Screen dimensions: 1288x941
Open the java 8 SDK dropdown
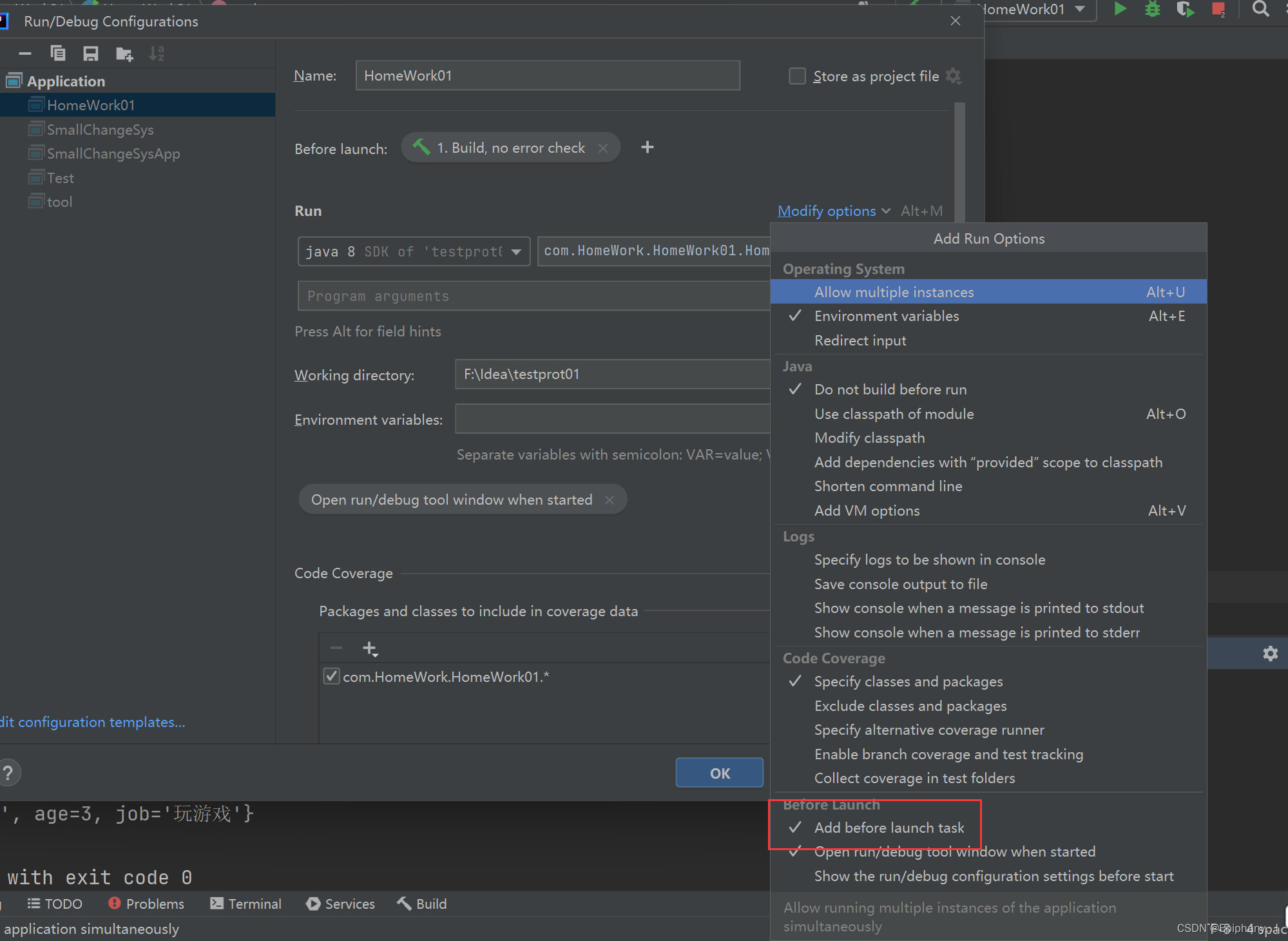[x=515, y=252]
